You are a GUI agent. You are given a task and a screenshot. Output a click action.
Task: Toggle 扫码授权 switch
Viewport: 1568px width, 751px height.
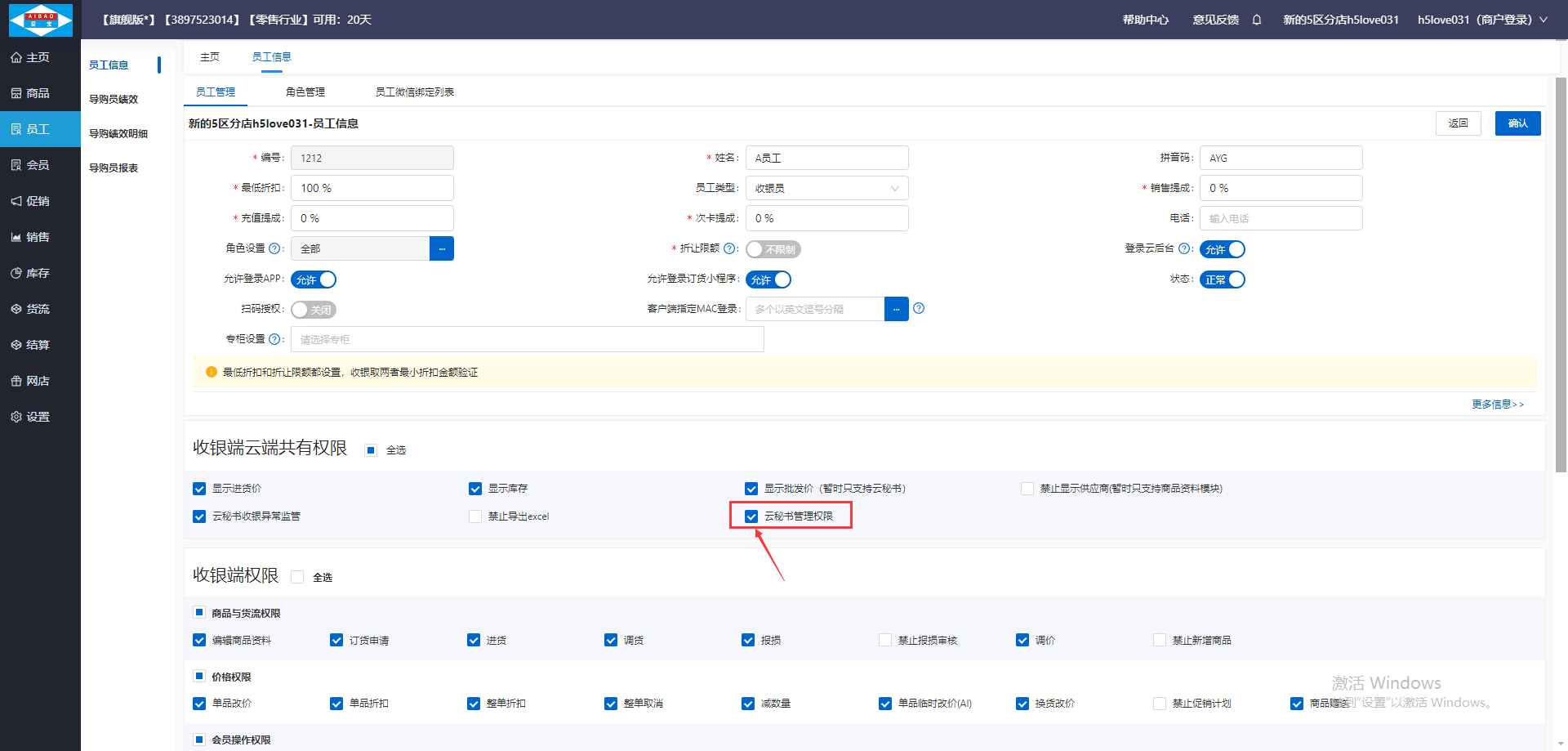314,310
